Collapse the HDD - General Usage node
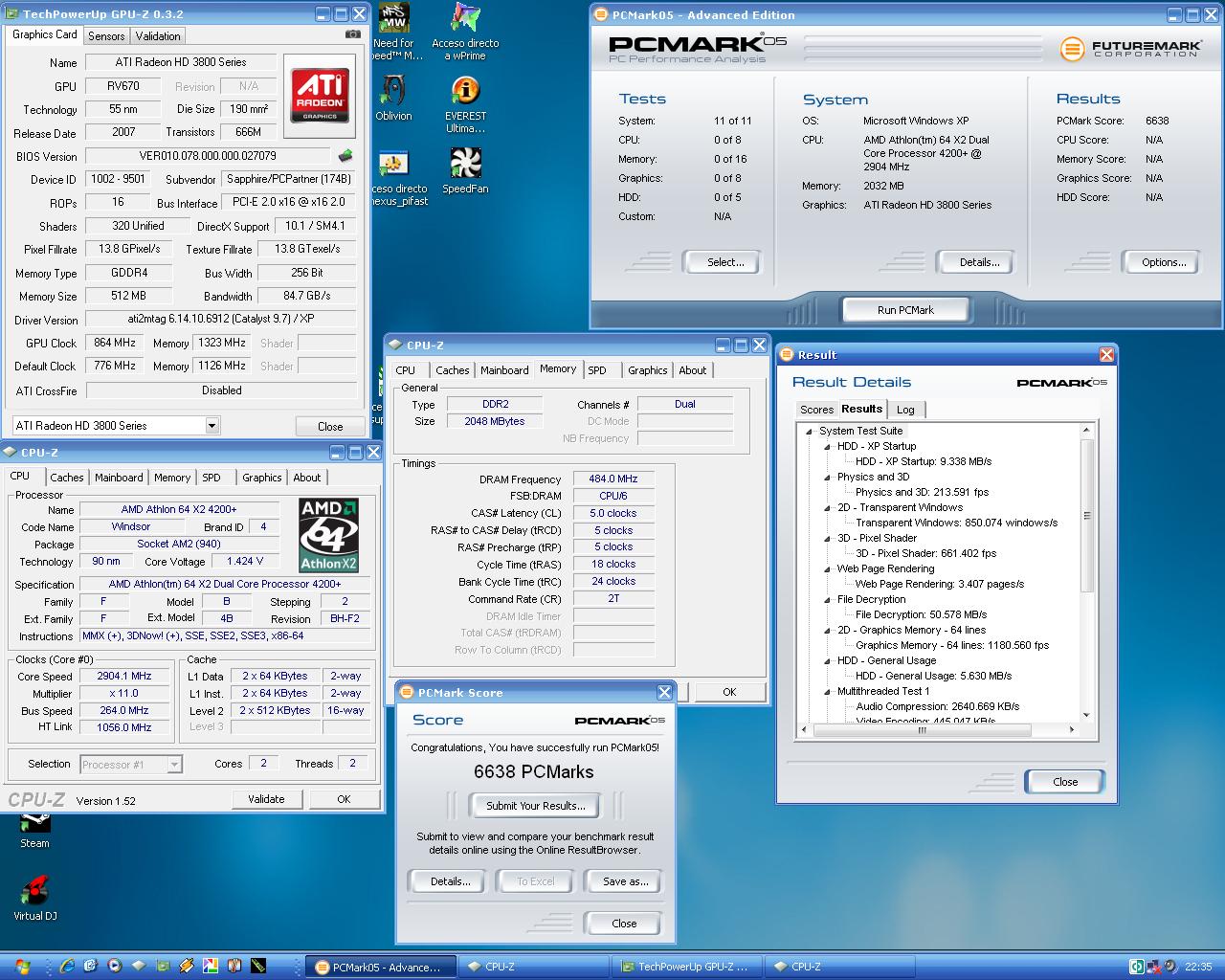The image size is (1225, 980). pos(828,660)
